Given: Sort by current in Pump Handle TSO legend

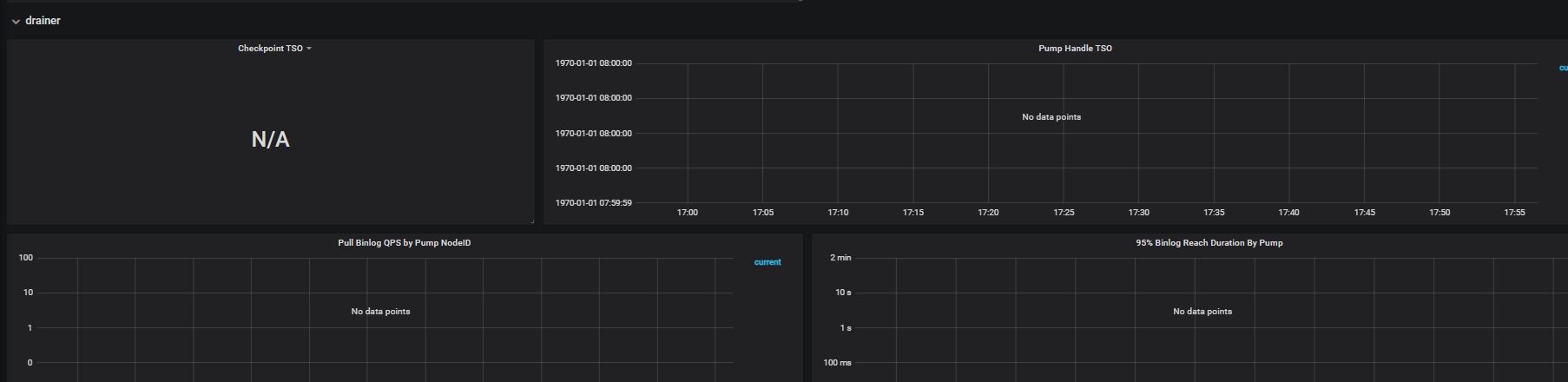Looking at the screenshot, I should click(1563, 68).
